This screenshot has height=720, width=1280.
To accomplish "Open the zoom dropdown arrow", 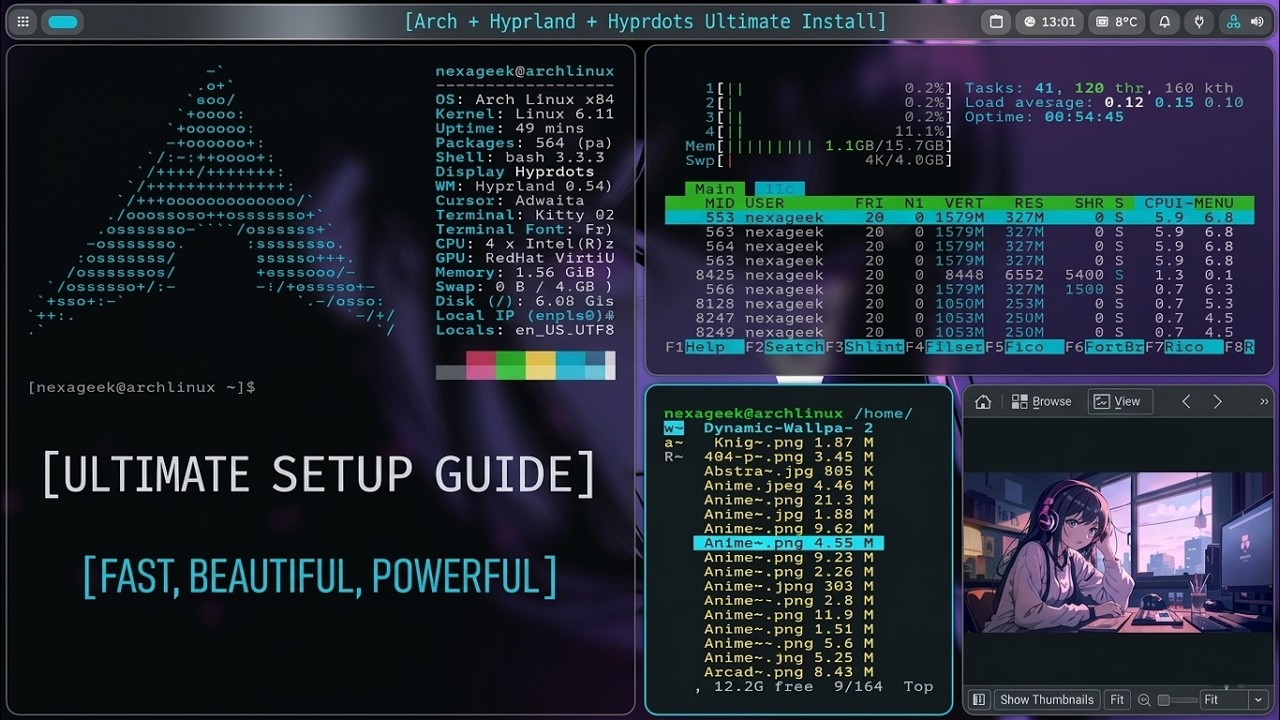I will [1259, 700].
